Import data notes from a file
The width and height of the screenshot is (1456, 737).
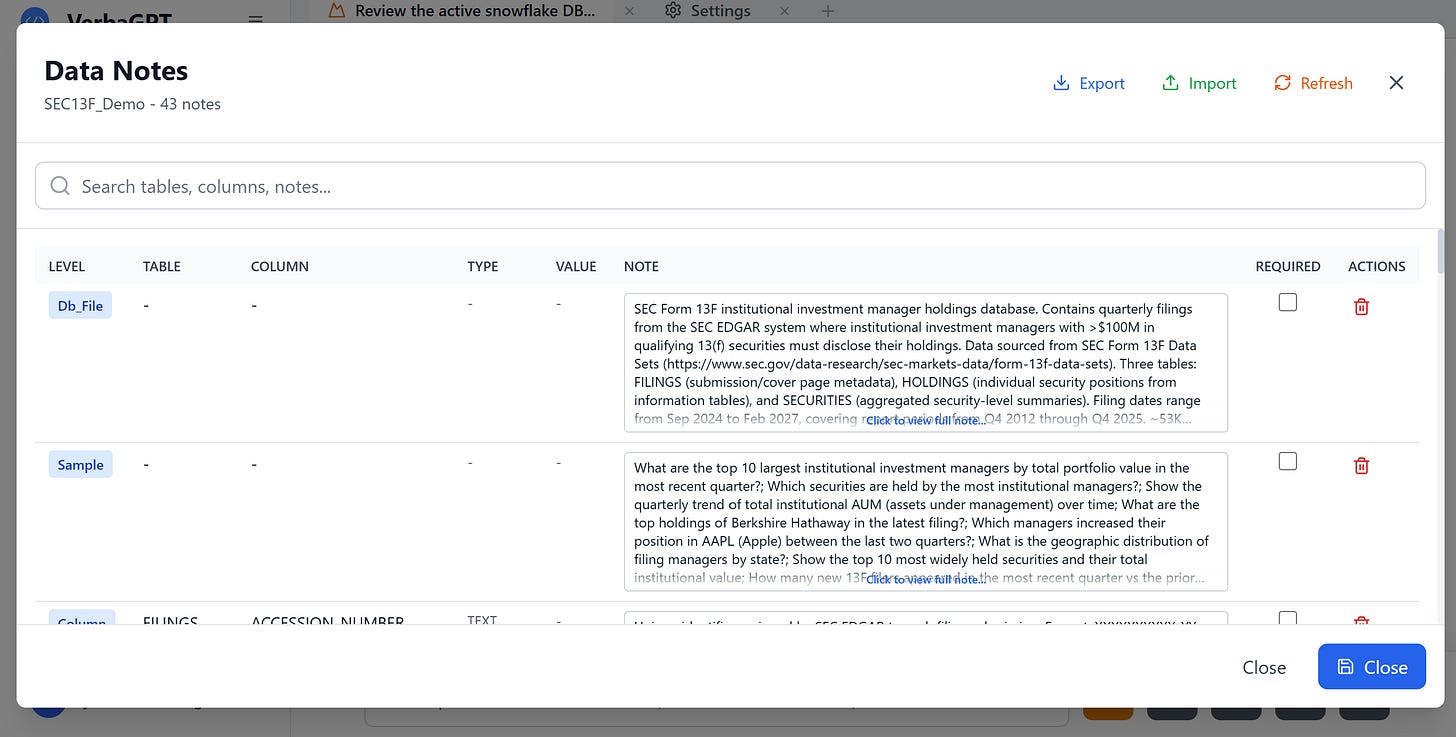click(1199, 83)
